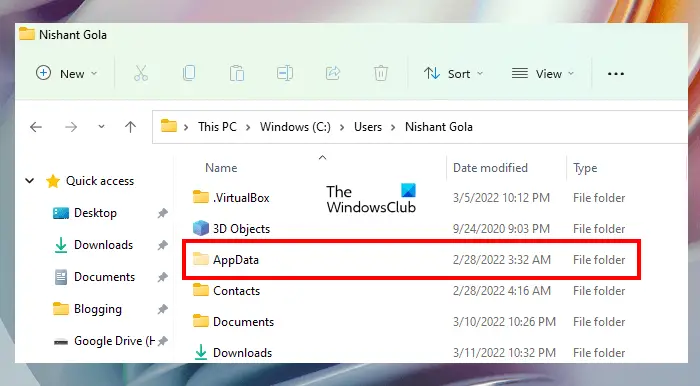Image resolution: width=700 pixels, height=386 pixels.
Task: Click the Cut scissors icon in toolbar
Action: [141, 73]
